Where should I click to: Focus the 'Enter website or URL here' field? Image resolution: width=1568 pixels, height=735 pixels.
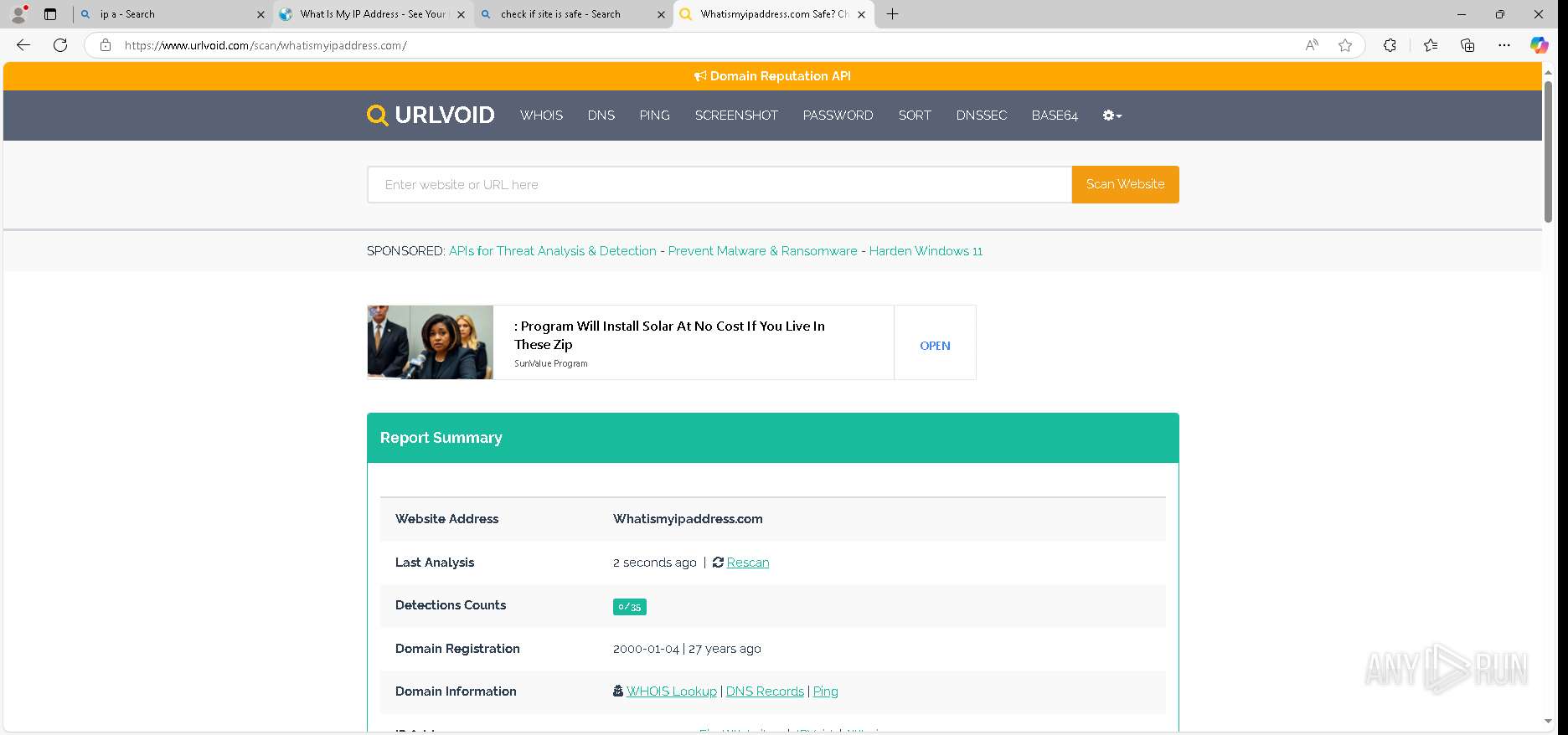click(x=720, y=184)
